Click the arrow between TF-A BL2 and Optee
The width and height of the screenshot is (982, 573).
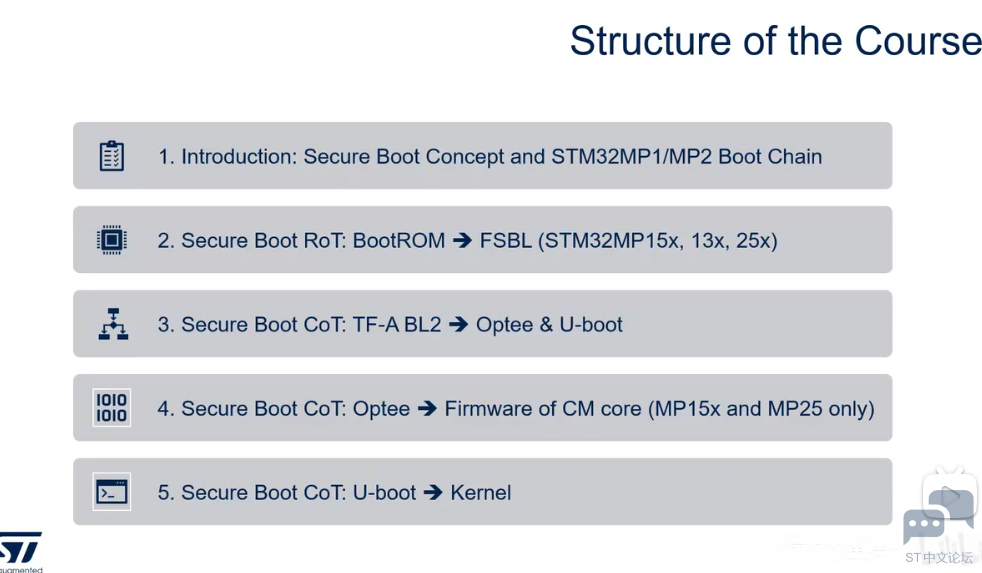458,324
